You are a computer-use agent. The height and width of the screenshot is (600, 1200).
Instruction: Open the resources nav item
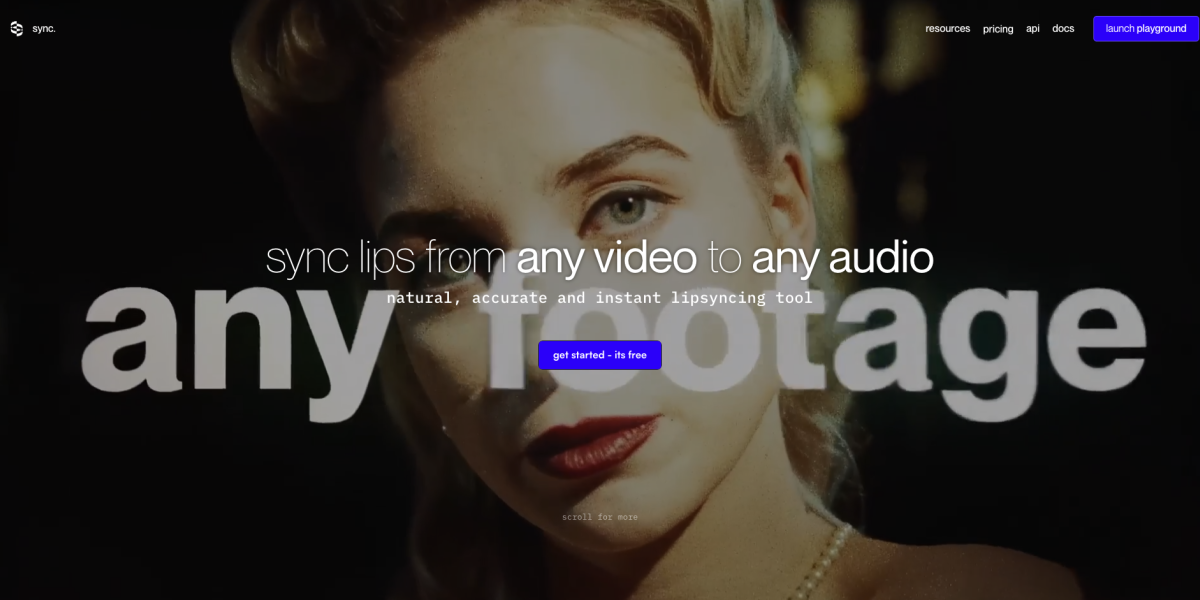click(947, 29)
